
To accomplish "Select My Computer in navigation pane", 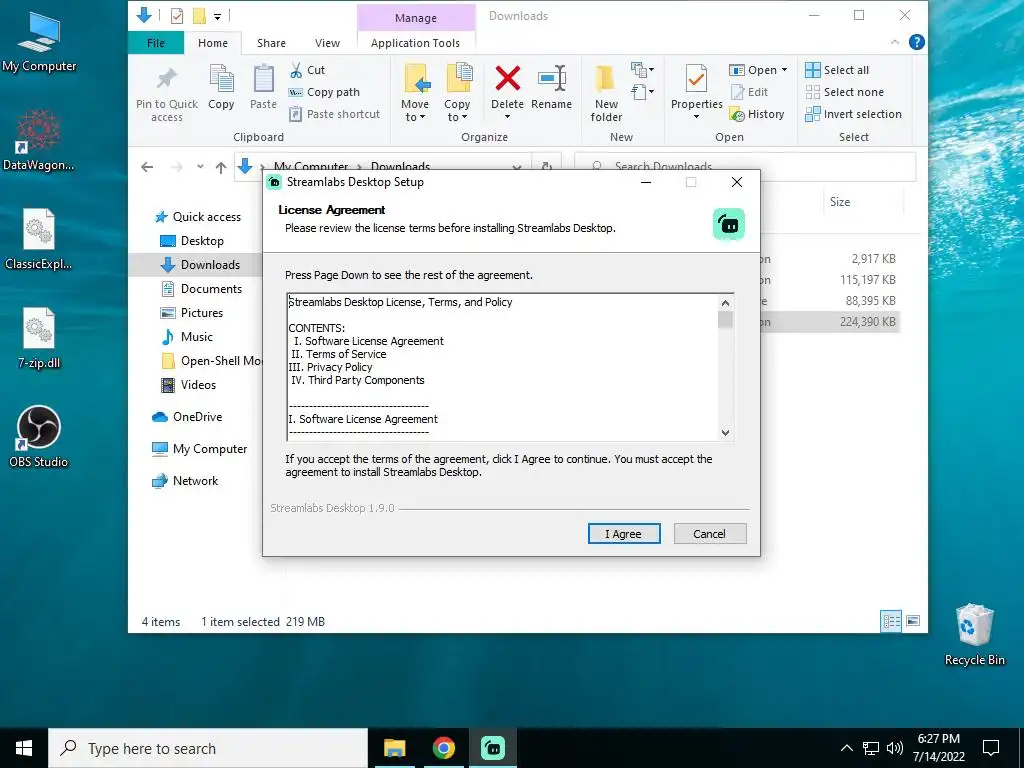I will [199, 449].
